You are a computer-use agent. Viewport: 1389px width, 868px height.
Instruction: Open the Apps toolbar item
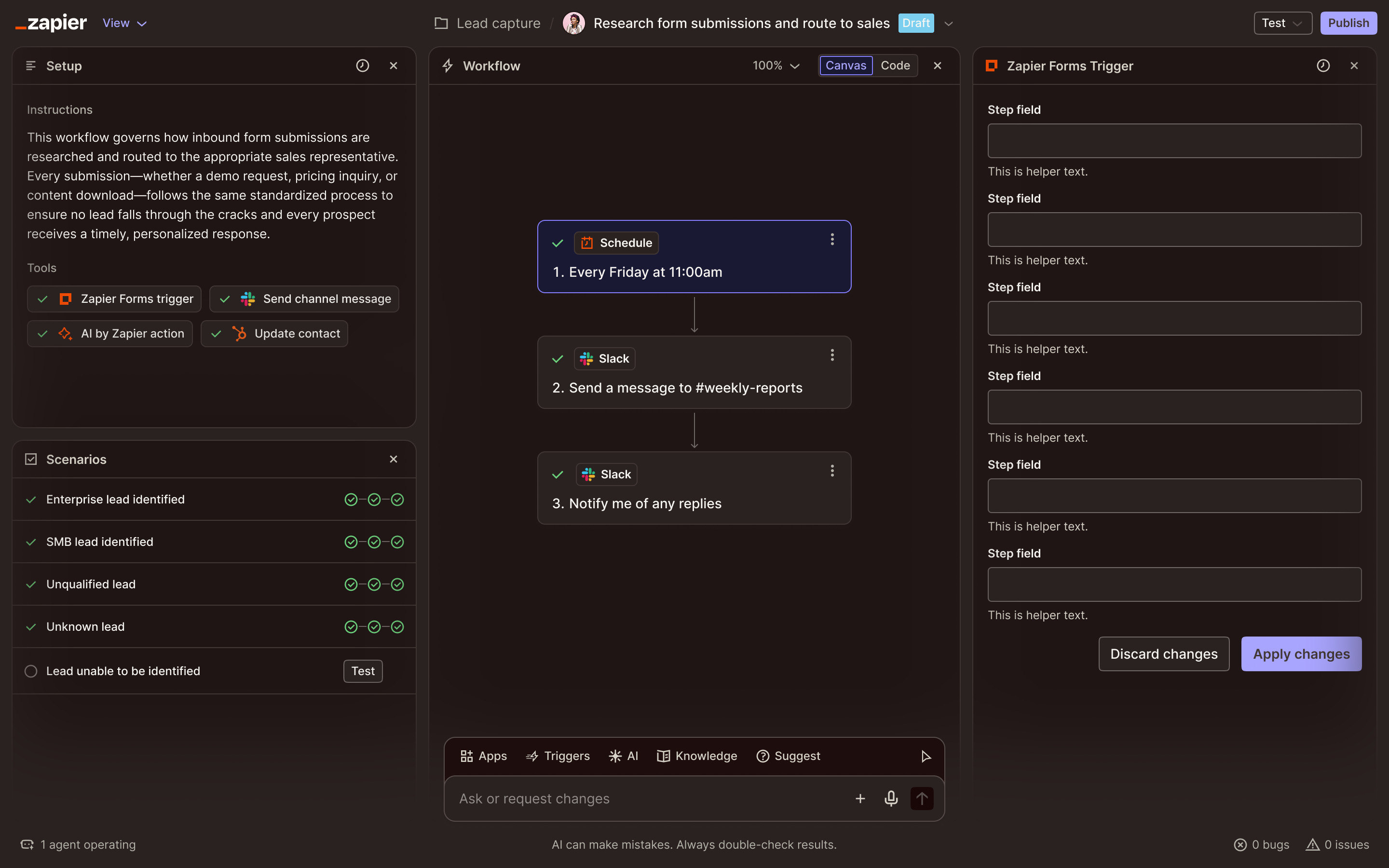pyautogui.click(x=483, y=756)
